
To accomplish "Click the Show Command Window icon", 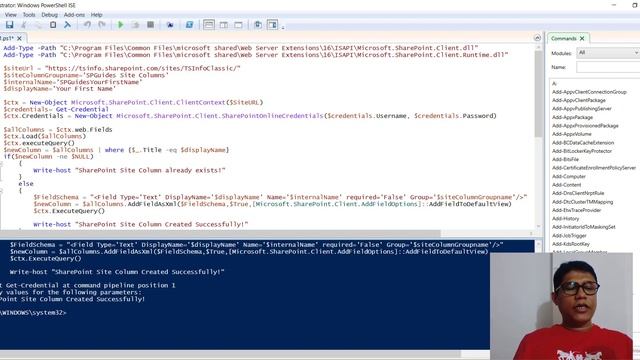I will click(x=258, y=25).
